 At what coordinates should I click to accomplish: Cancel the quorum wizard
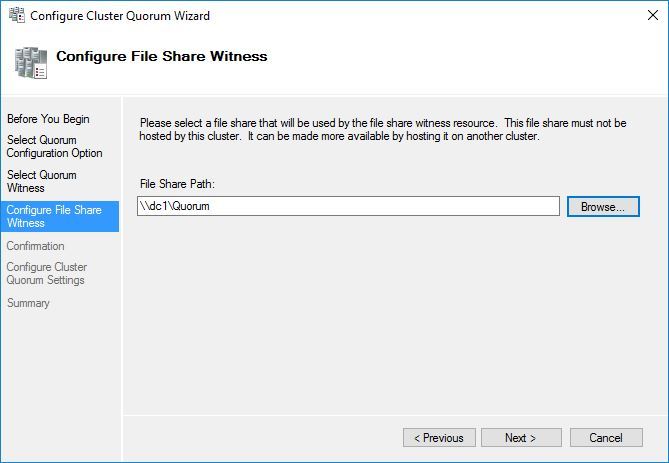(606, 438)
